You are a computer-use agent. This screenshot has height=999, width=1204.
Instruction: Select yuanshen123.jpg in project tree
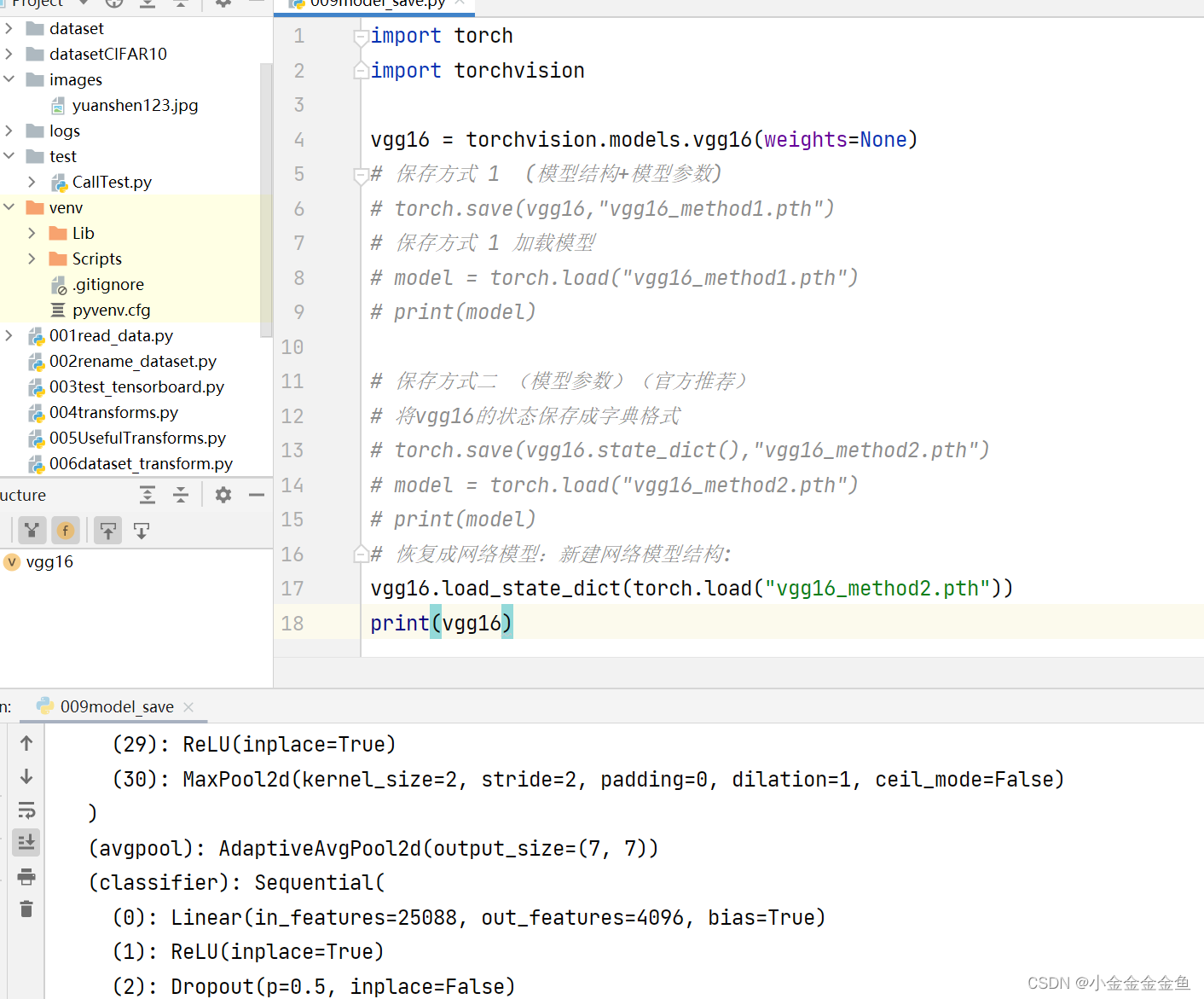[135, 105]
